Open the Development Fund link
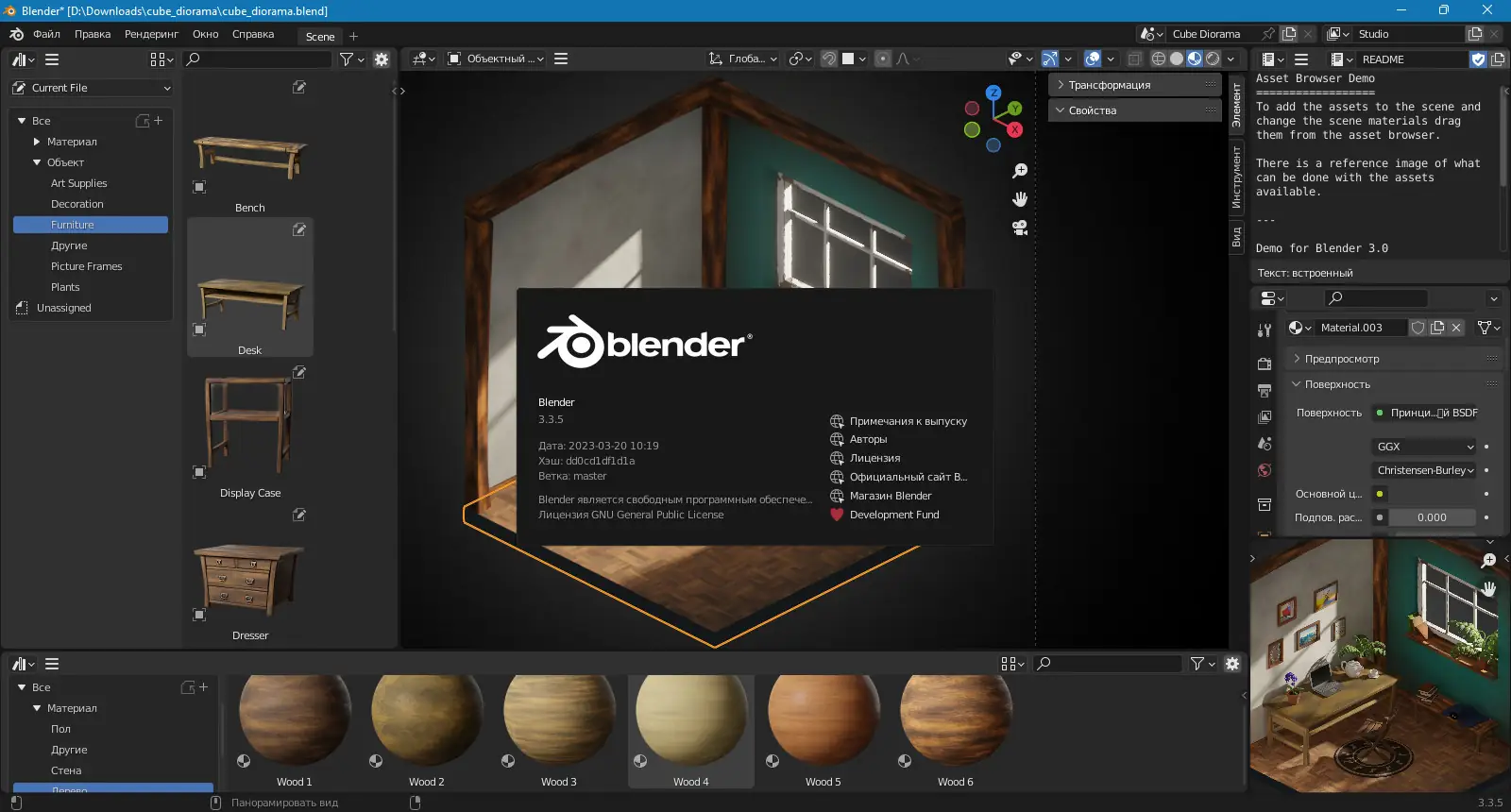 click(x=884, y=515)
